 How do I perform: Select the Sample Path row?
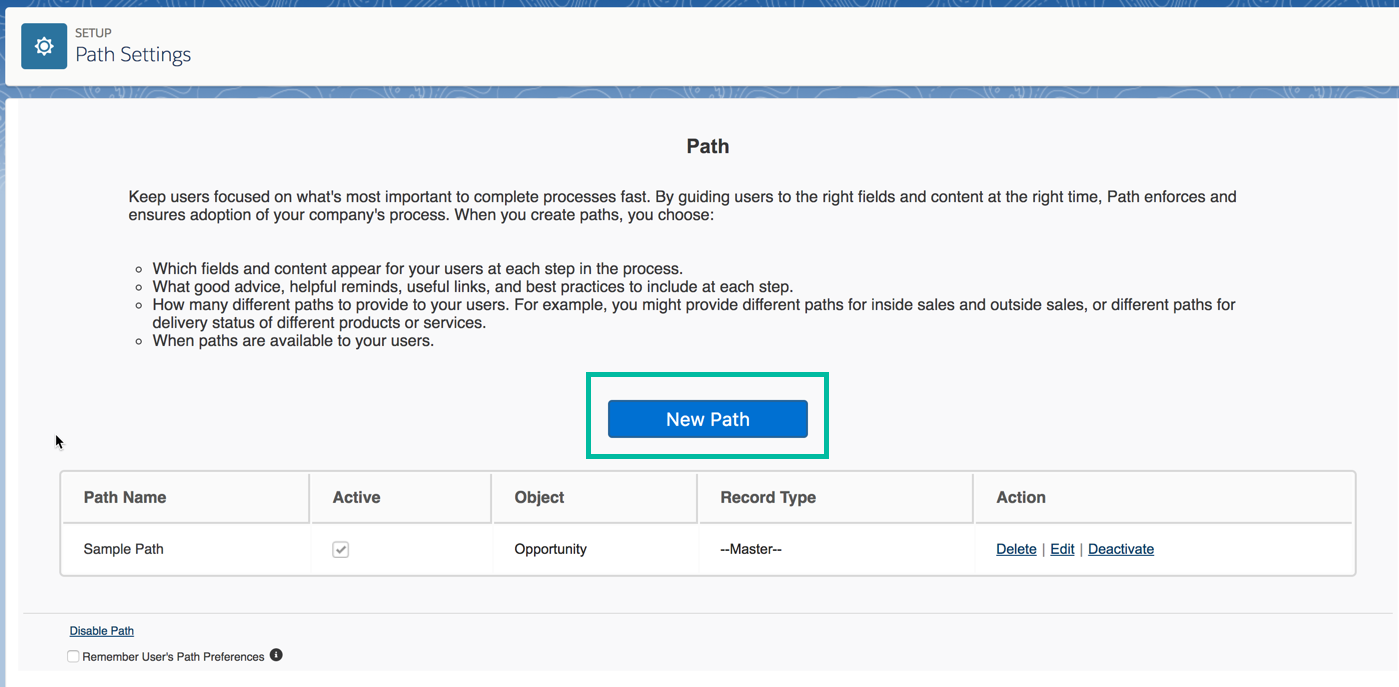tap(123, 549)
